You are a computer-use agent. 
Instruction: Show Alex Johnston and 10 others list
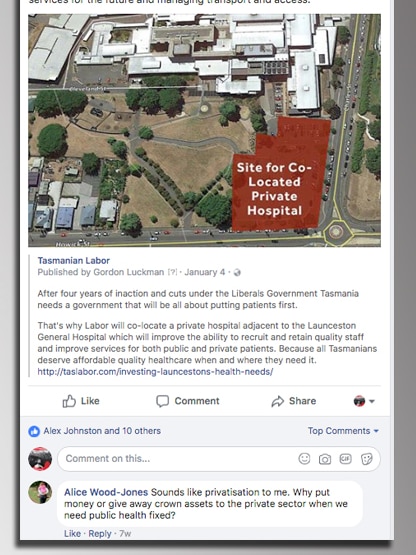pos(102,431)
